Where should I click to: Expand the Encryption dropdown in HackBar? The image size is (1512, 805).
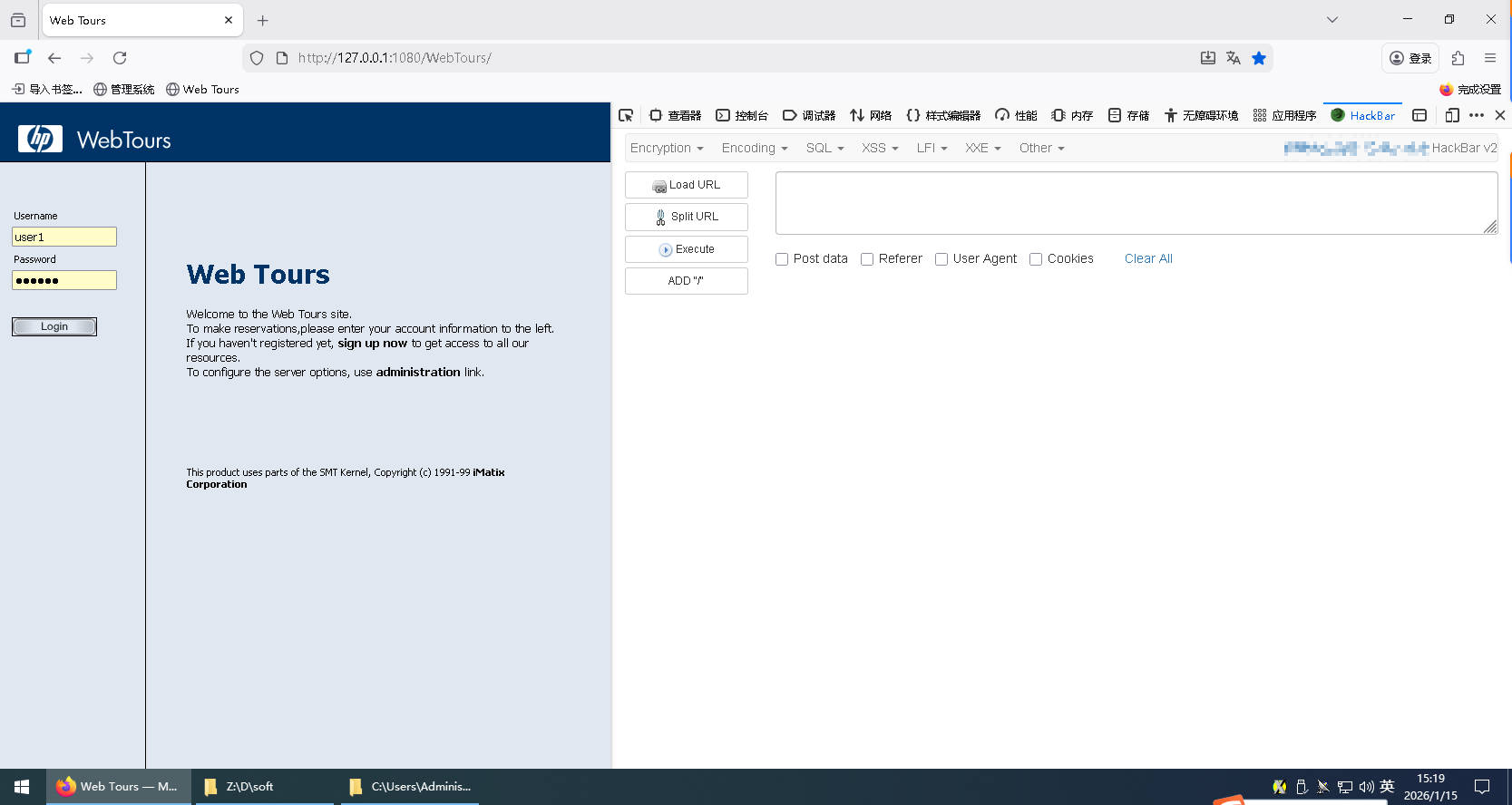point(667,148)
